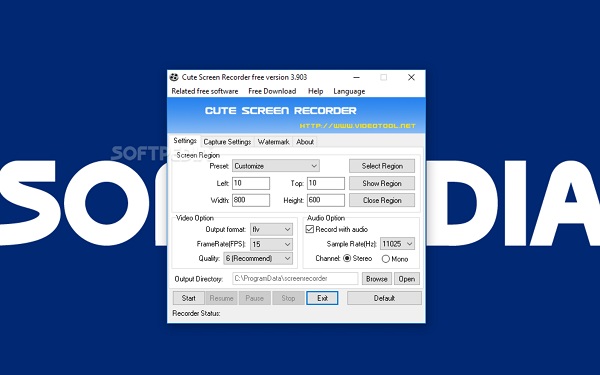
Task: Expand the FrameRate(FPS) dropdown
Action: pyautogui.click(x=271, y=244)
